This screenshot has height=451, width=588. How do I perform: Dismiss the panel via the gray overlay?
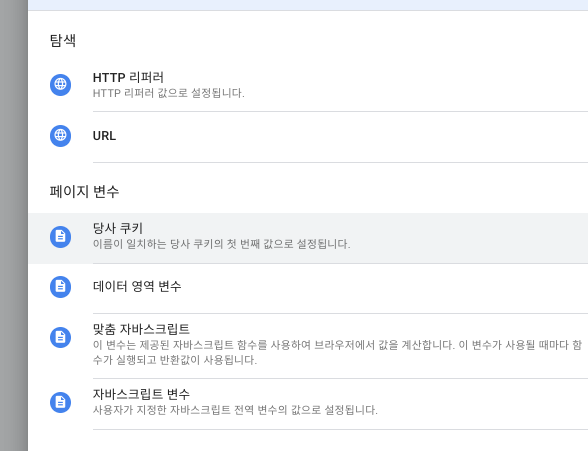pyautogui.click(x=14, y=225)
